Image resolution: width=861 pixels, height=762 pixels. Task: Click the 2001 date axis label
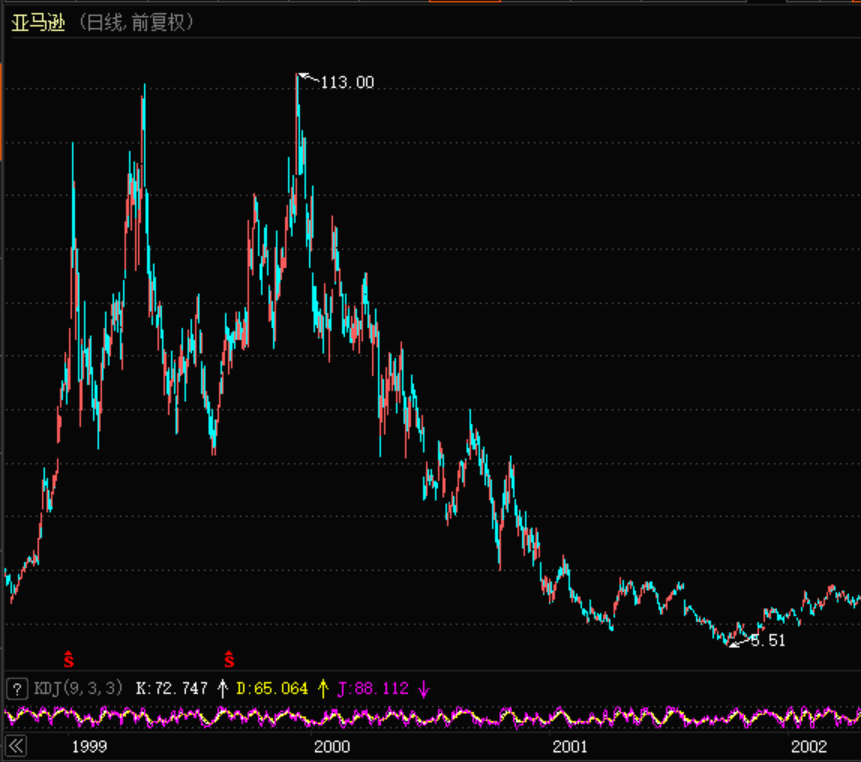point(570,747)
